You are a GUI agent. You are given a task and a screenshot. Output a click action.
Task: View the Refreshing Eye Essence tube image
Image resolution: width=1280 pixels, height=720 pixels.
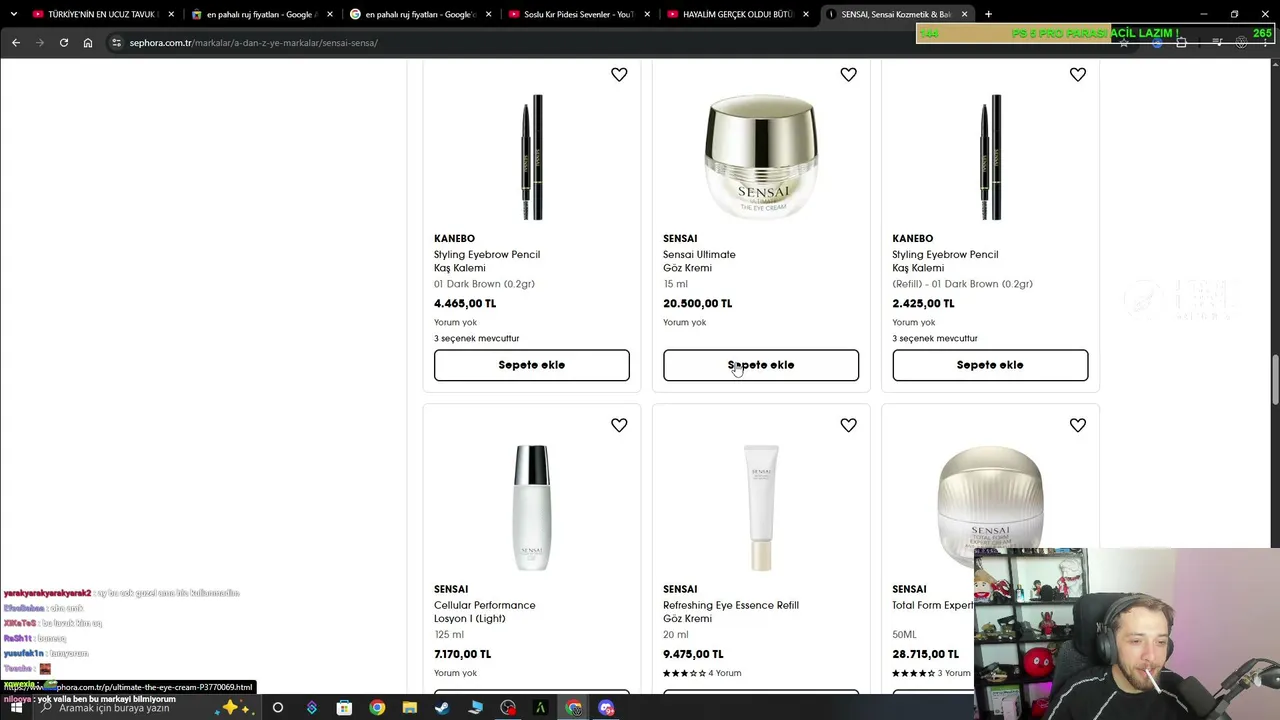tap(761, 508)
